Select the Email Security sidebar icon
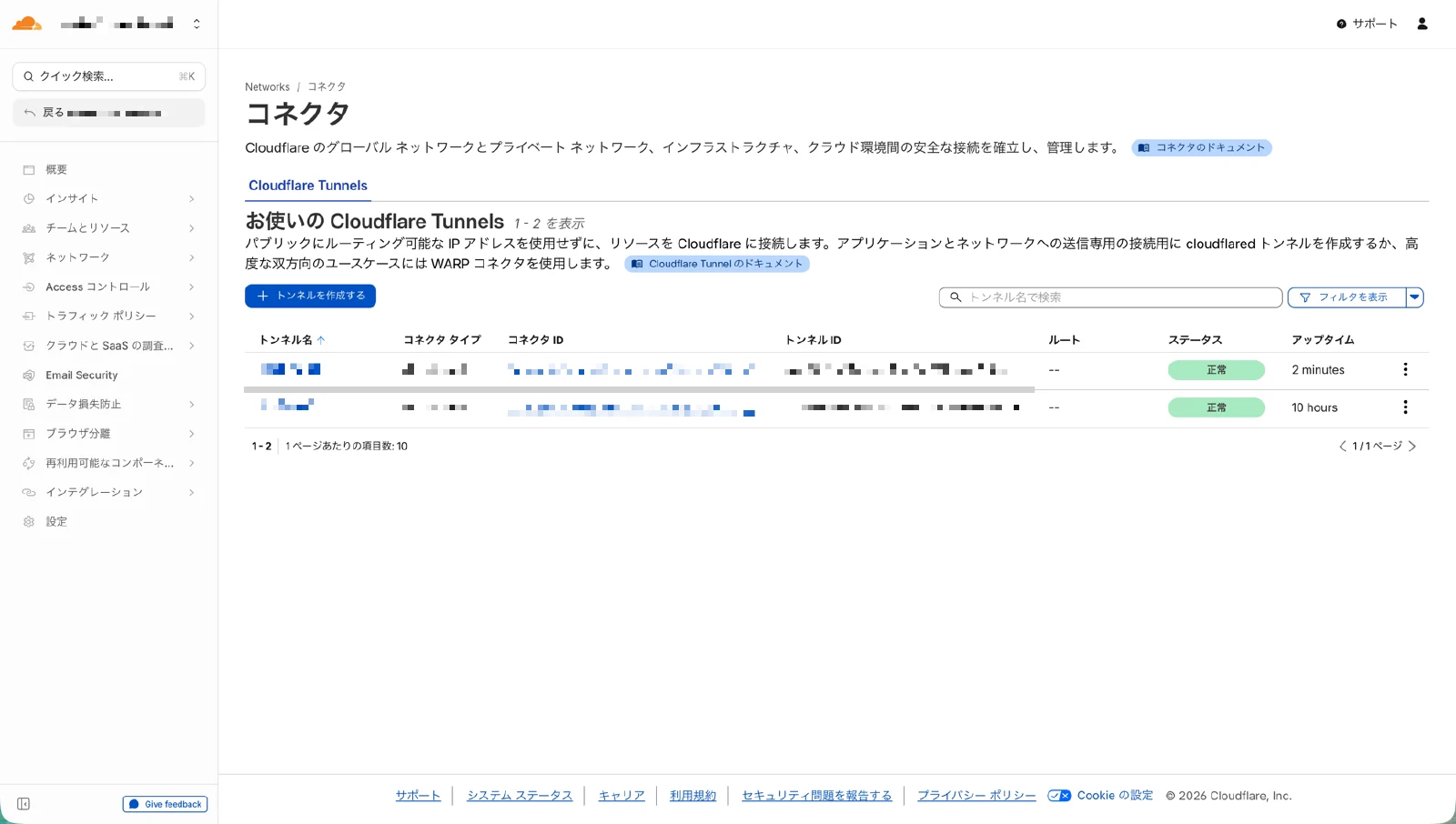The image size is (1456, 824). point(28,375)
